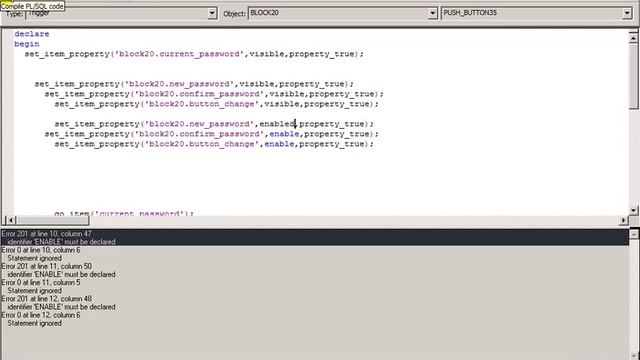Screen dimensions: 640x360
Task: Click the code editor scroll down arrow
Action: (633, 210)
